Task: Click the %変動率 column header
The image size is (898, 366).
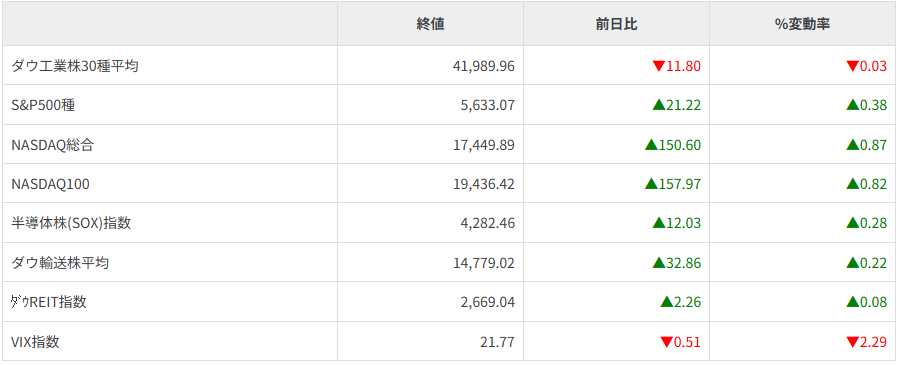Action: click(802, 24)
